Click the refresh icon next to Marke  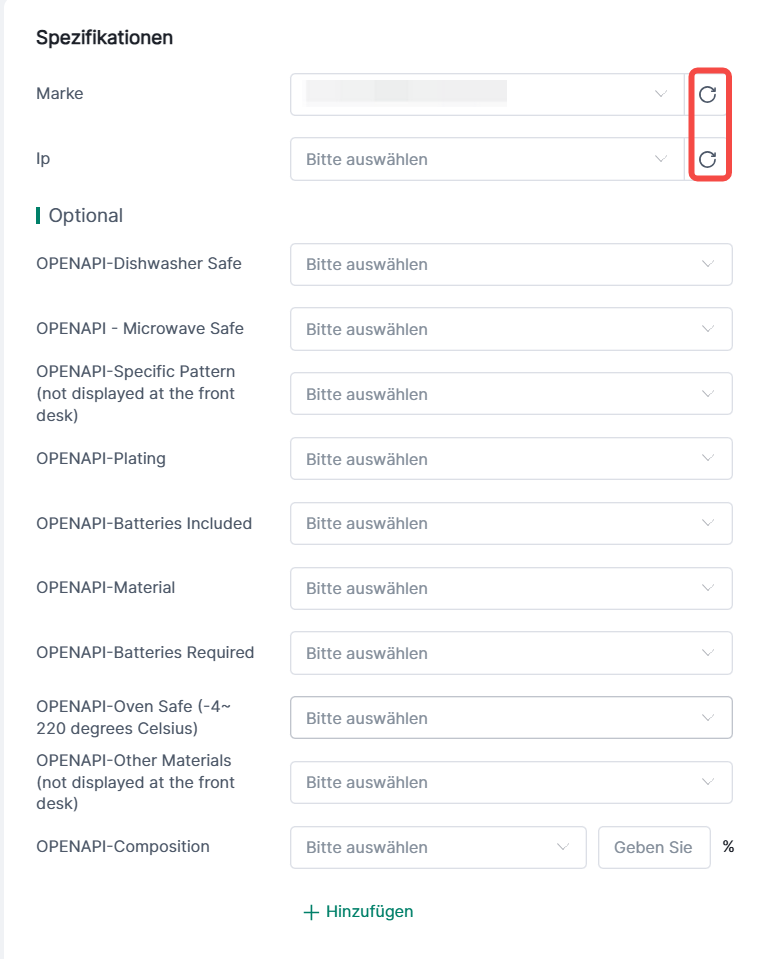pos(707,95)
